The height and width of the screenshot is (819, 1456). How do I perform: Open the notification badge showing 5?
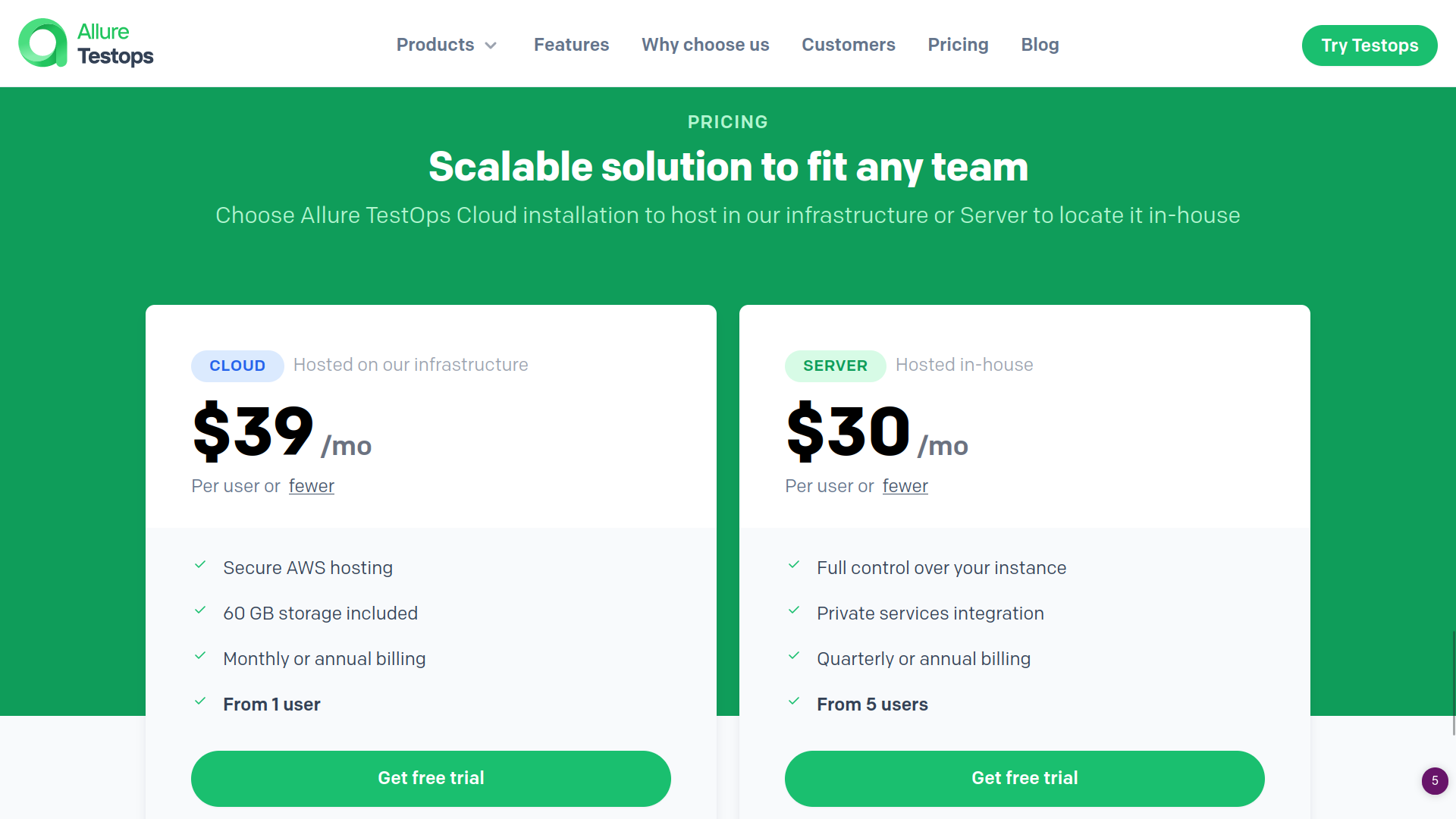(1434, 780)
